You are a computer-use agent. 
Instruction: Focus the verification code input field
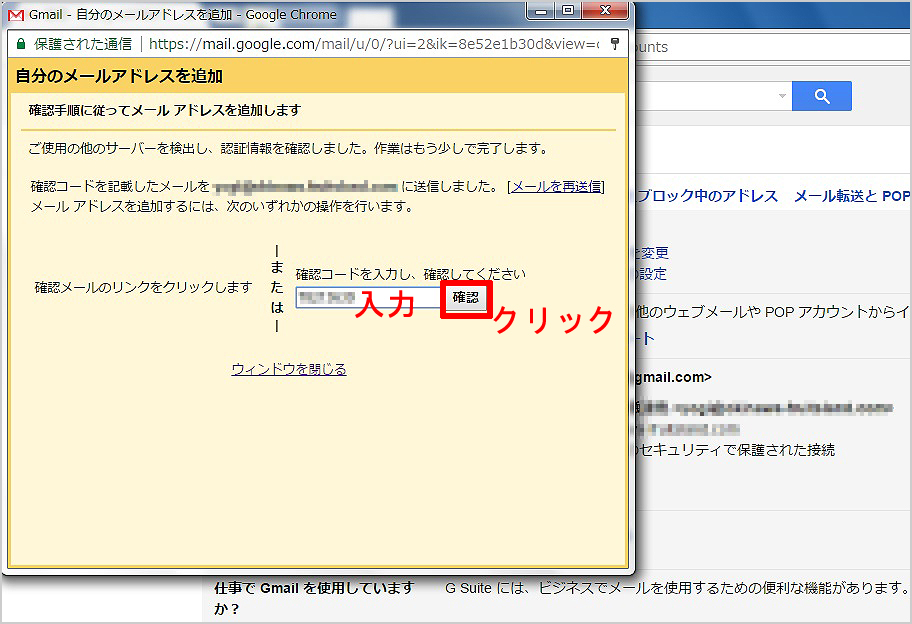click(x=368, y=298)
